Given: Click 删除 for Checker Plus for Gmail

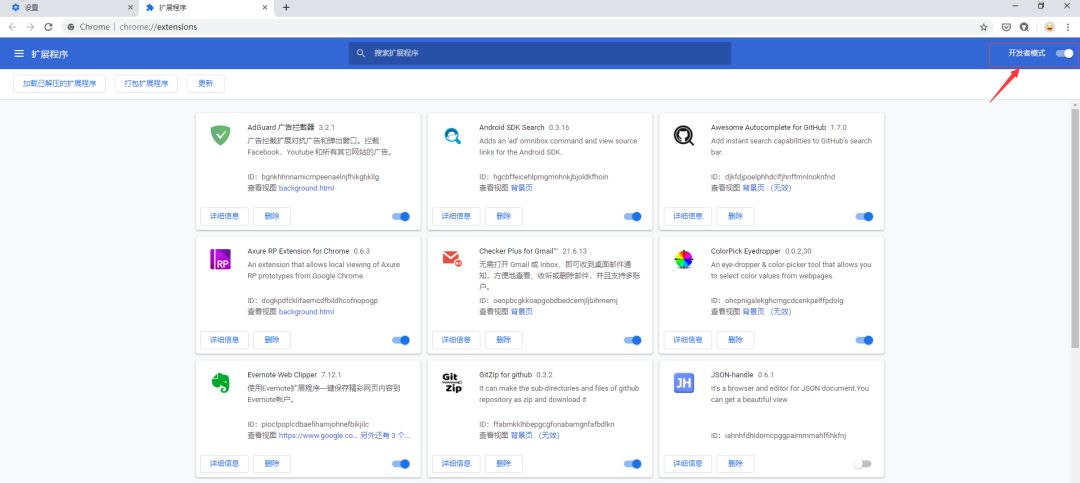Looking at the screenshot, I should [x=503, y=340].
